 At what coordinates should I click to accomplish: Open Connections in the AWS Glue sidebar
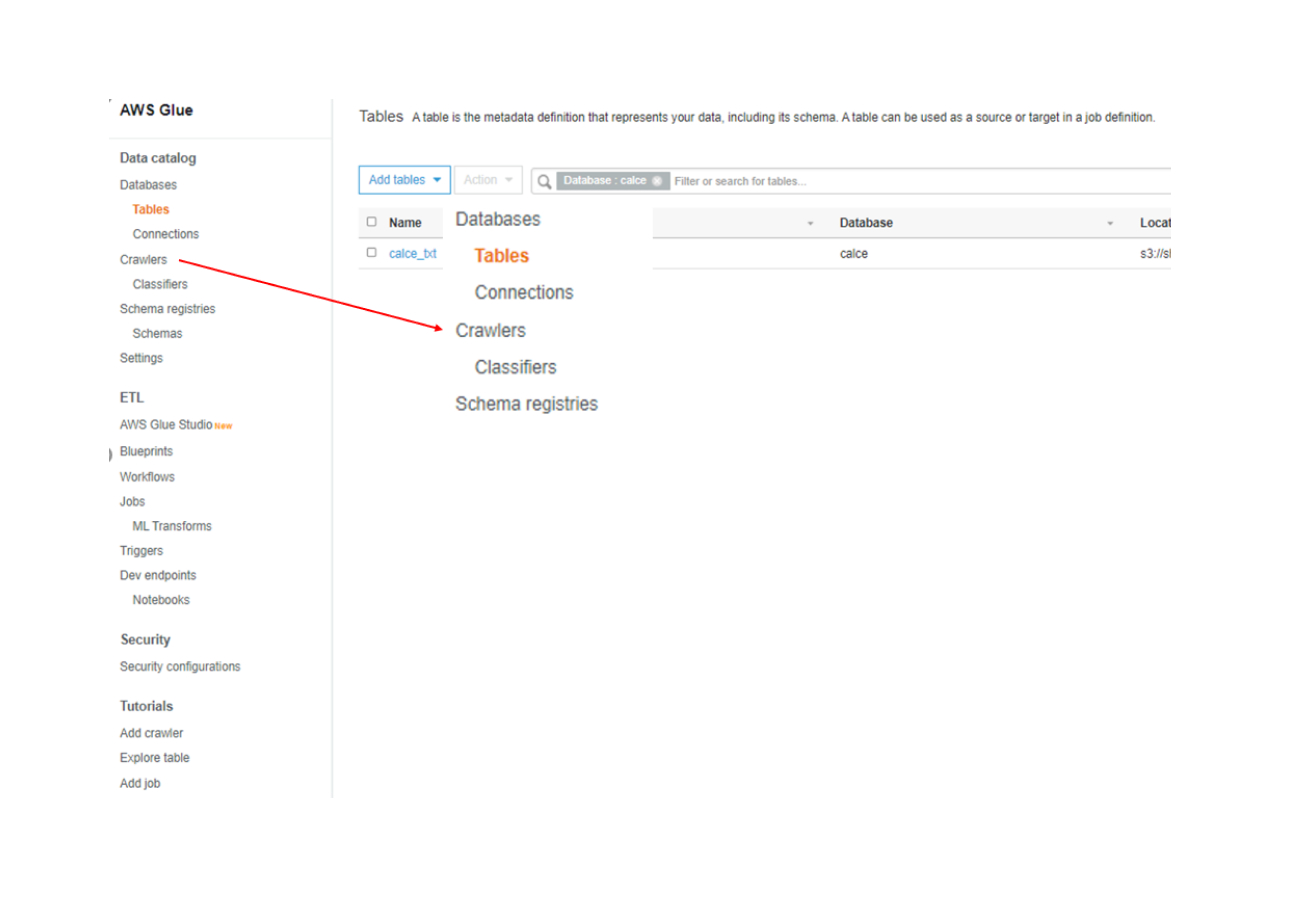click(x=165, y=234)
